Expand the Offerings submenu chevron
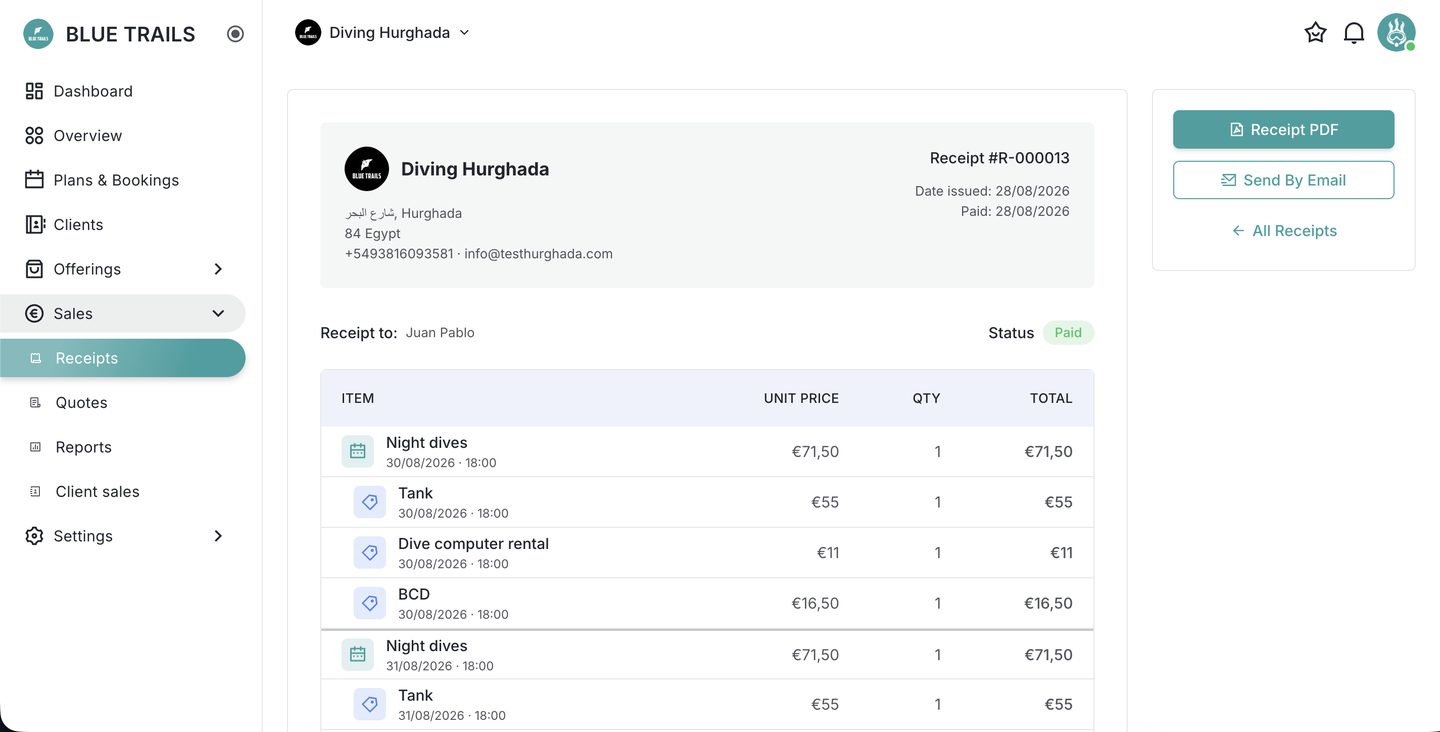 218,269
